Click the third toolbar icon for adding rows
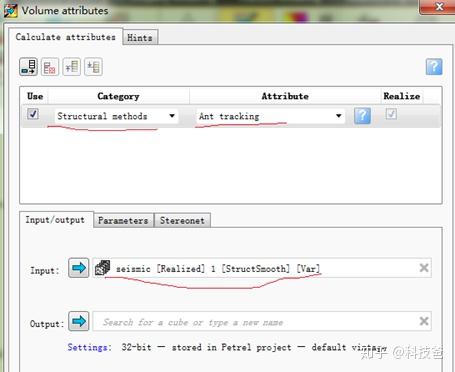The height and width of the screenshot is (372, 455). 72,67
